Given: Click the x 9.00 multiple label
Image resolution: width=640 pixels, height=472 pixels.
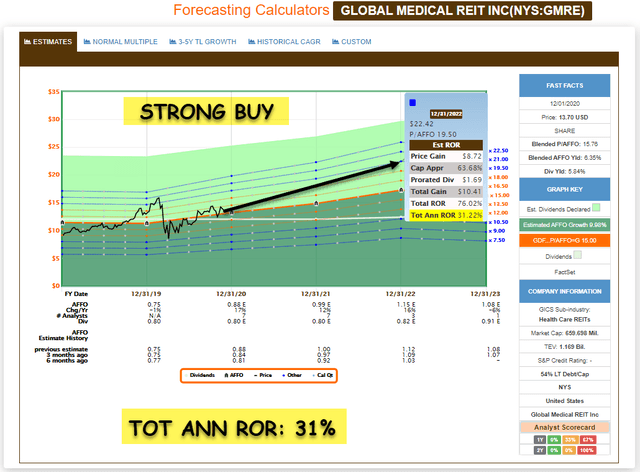Looking at the screenshot, I should [497, 231].
